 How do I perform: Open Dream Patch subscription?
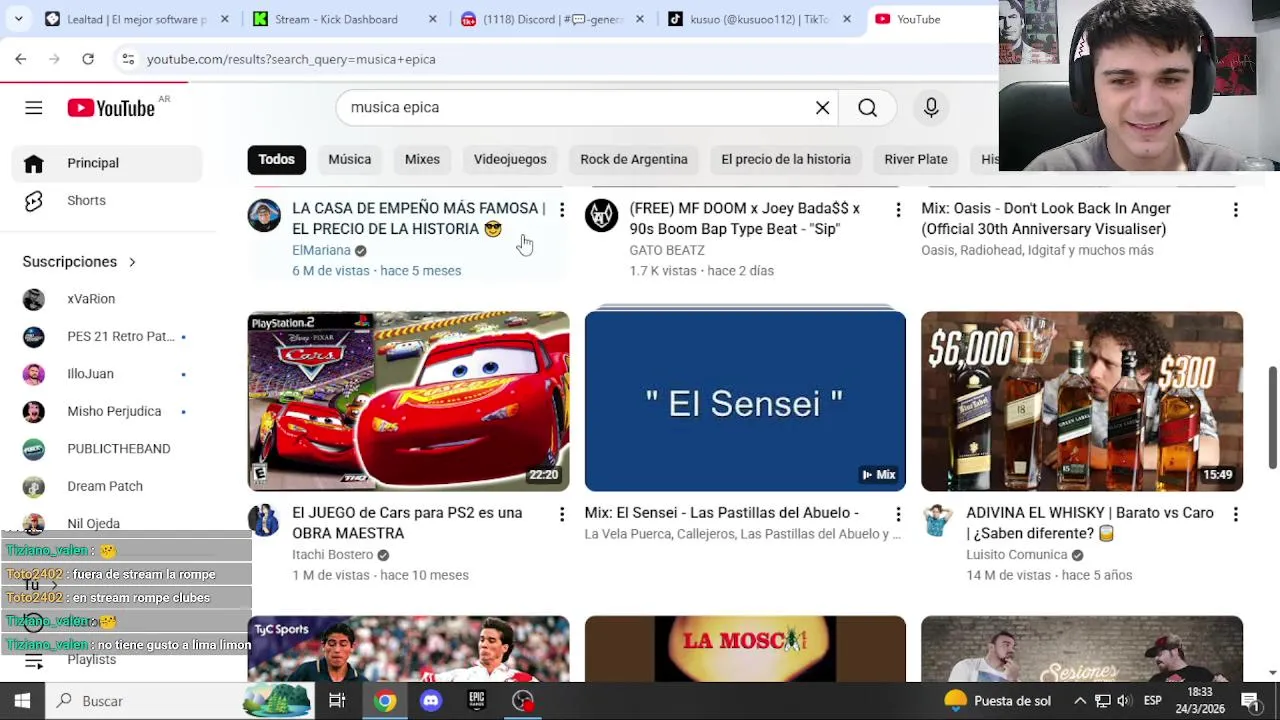click(x=107, y=486)
